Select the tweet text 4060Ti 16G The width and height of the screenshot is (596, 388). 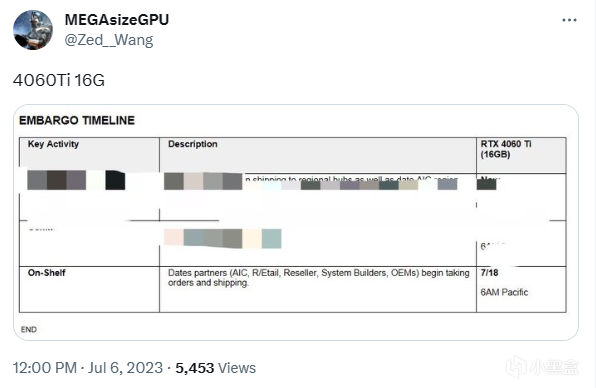59,80
